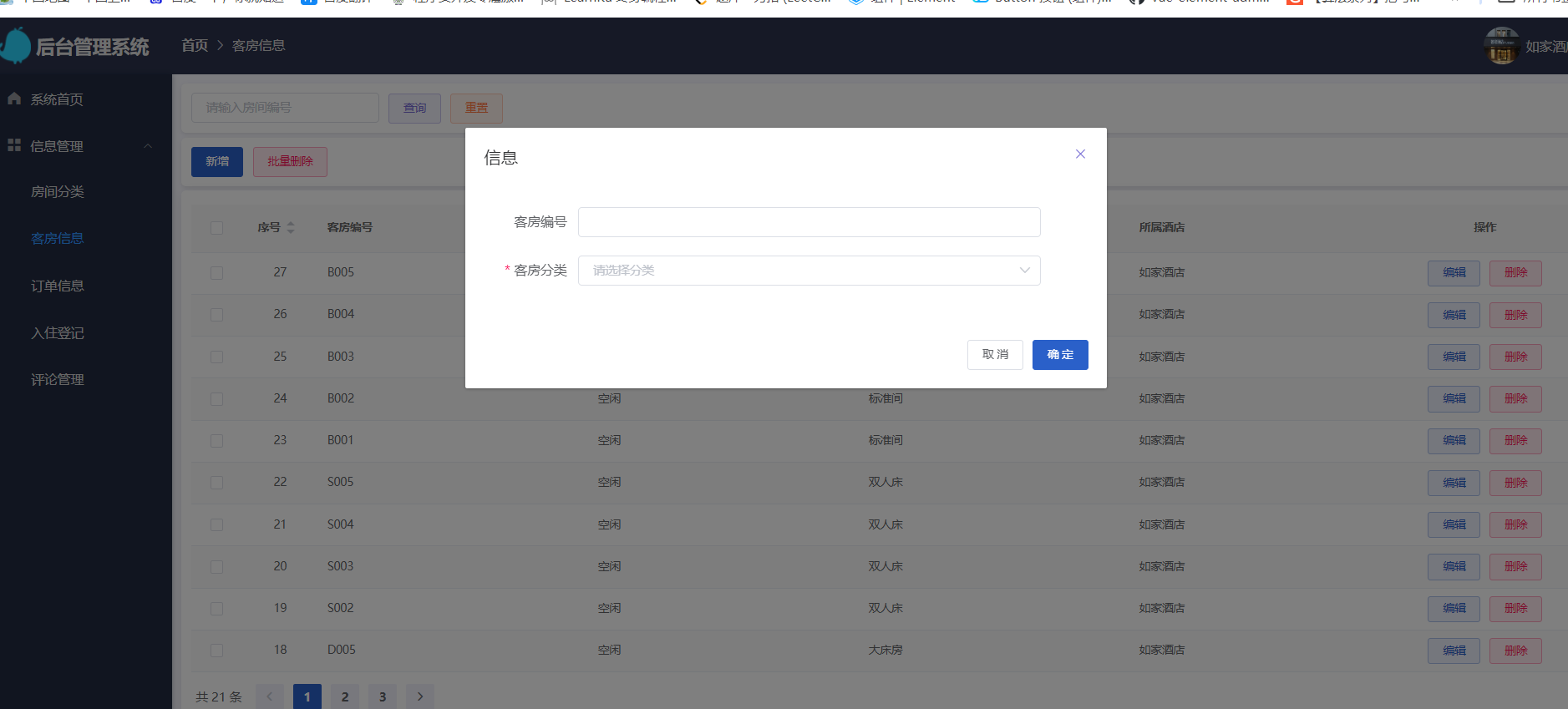Focus the room number search field
The height and width of the screenshot is (709, 1568).
pyautogui.click(x=285, y=108)
